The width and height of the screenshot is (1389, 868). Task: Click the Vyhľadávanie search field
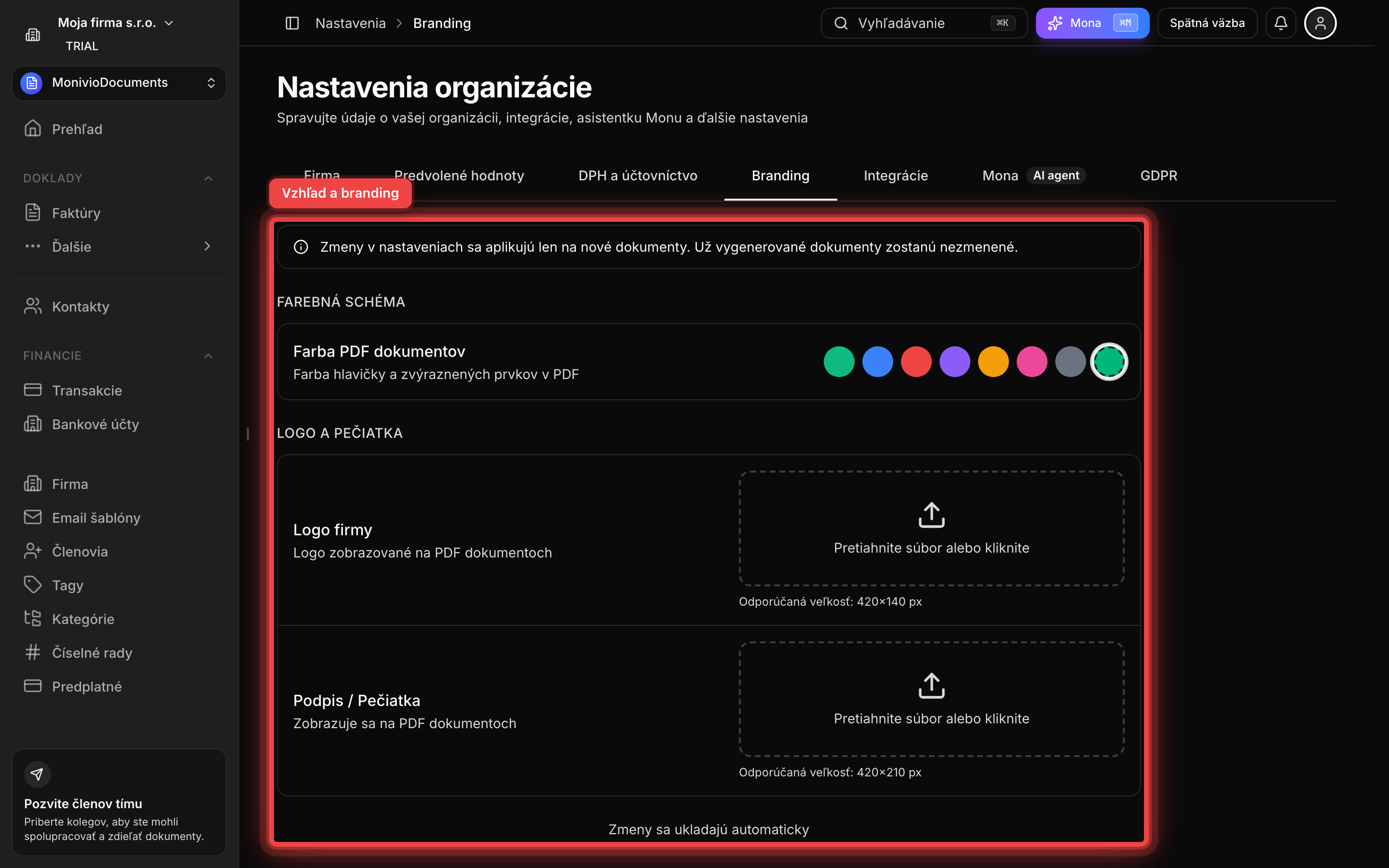coord(924,23)
